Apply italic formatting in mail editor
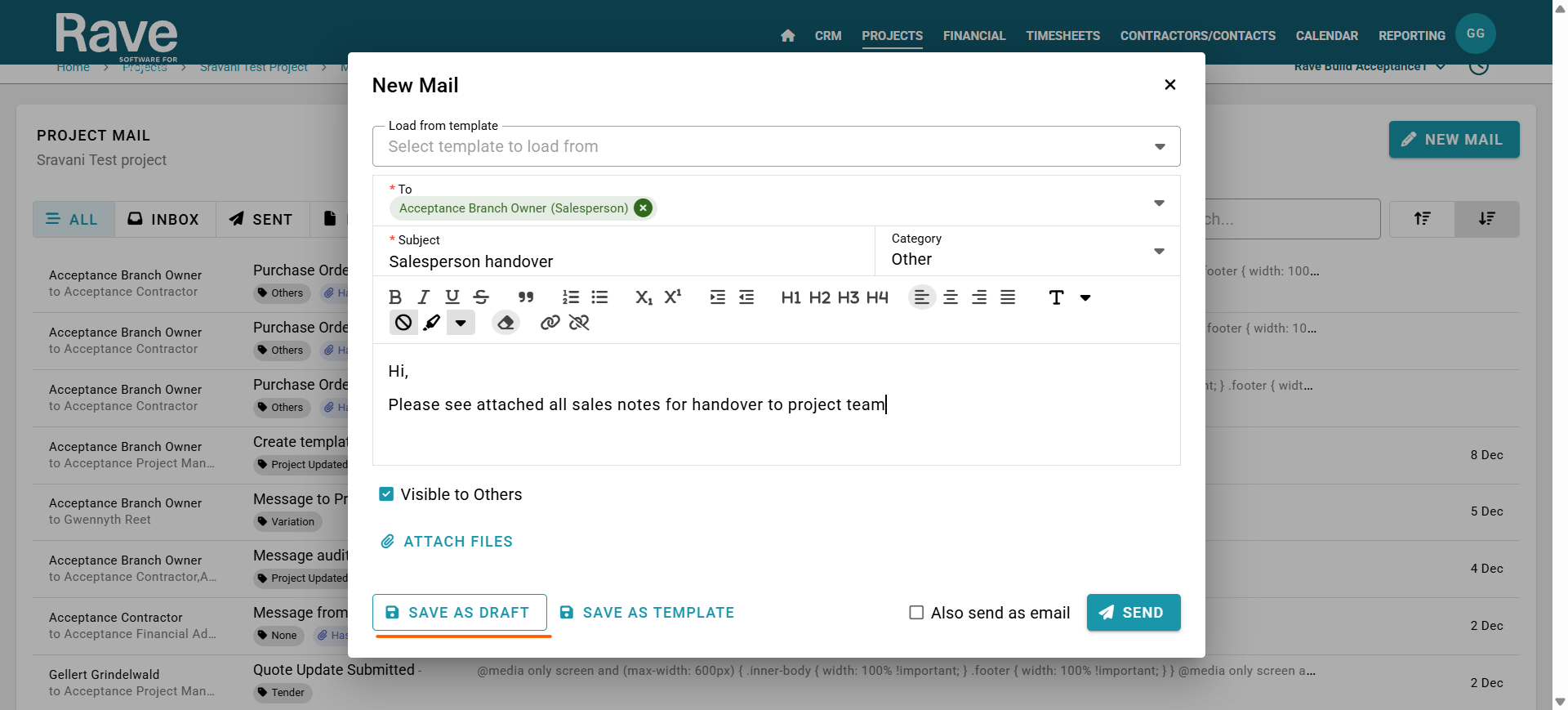This screenshot has width=1568, height=710. coord(424,297)
